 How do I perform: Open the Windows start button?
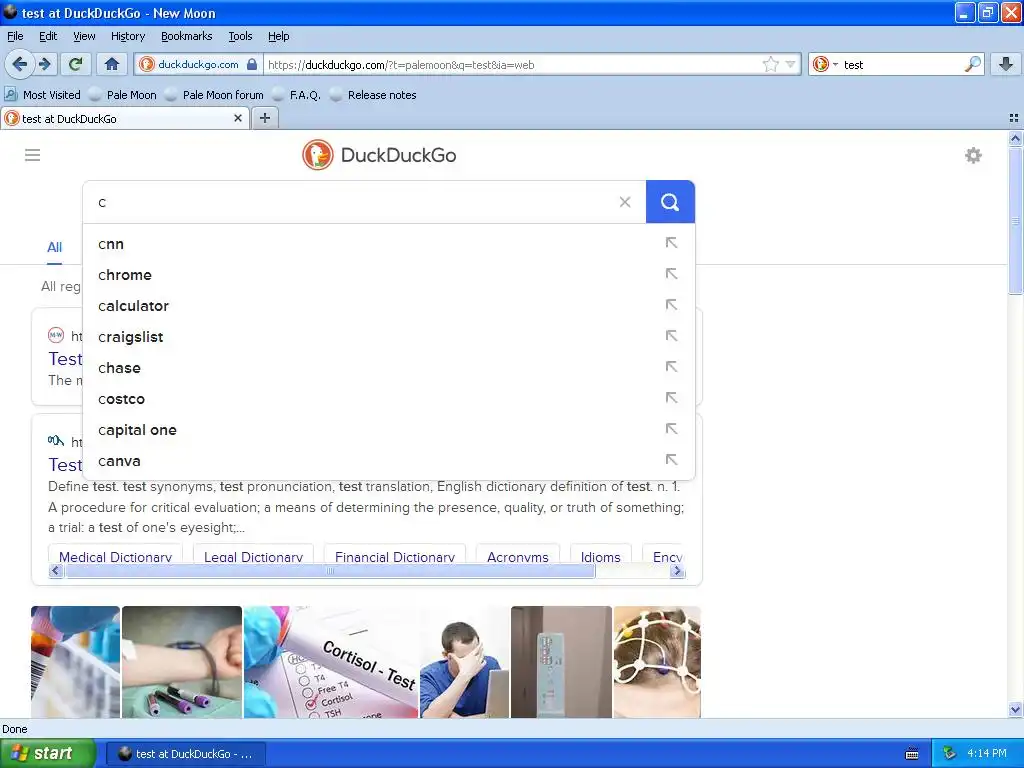pyautogui.click(x=48, y=753)
